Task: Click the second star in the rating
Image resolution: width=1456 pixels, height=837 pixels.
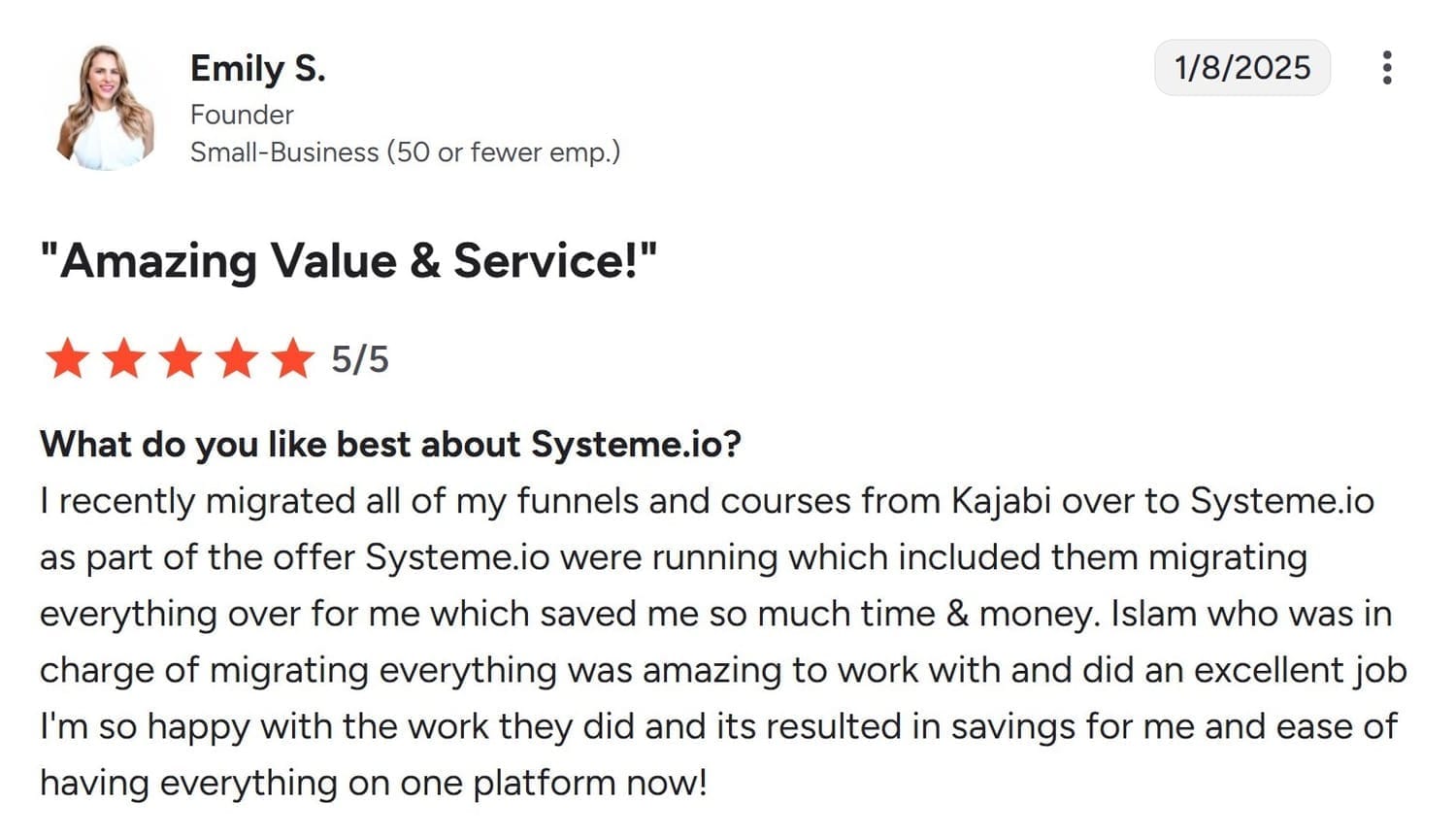Action: [123, 359]
